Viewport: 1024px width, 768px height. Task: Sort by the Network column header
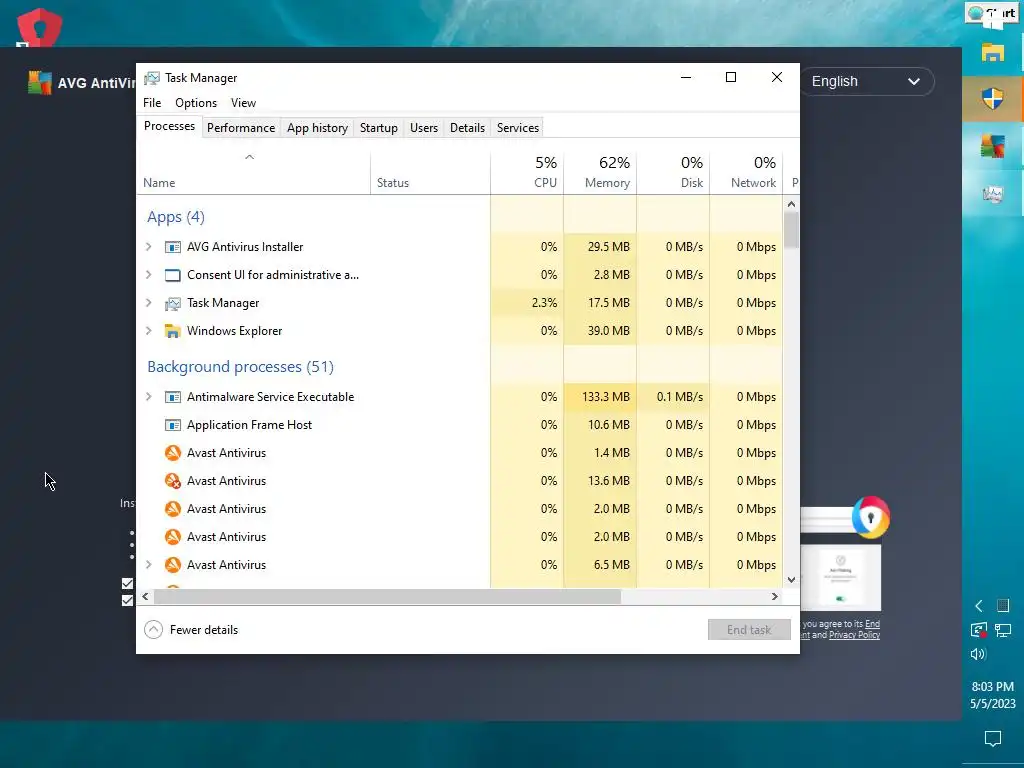(x=746, y=172)
